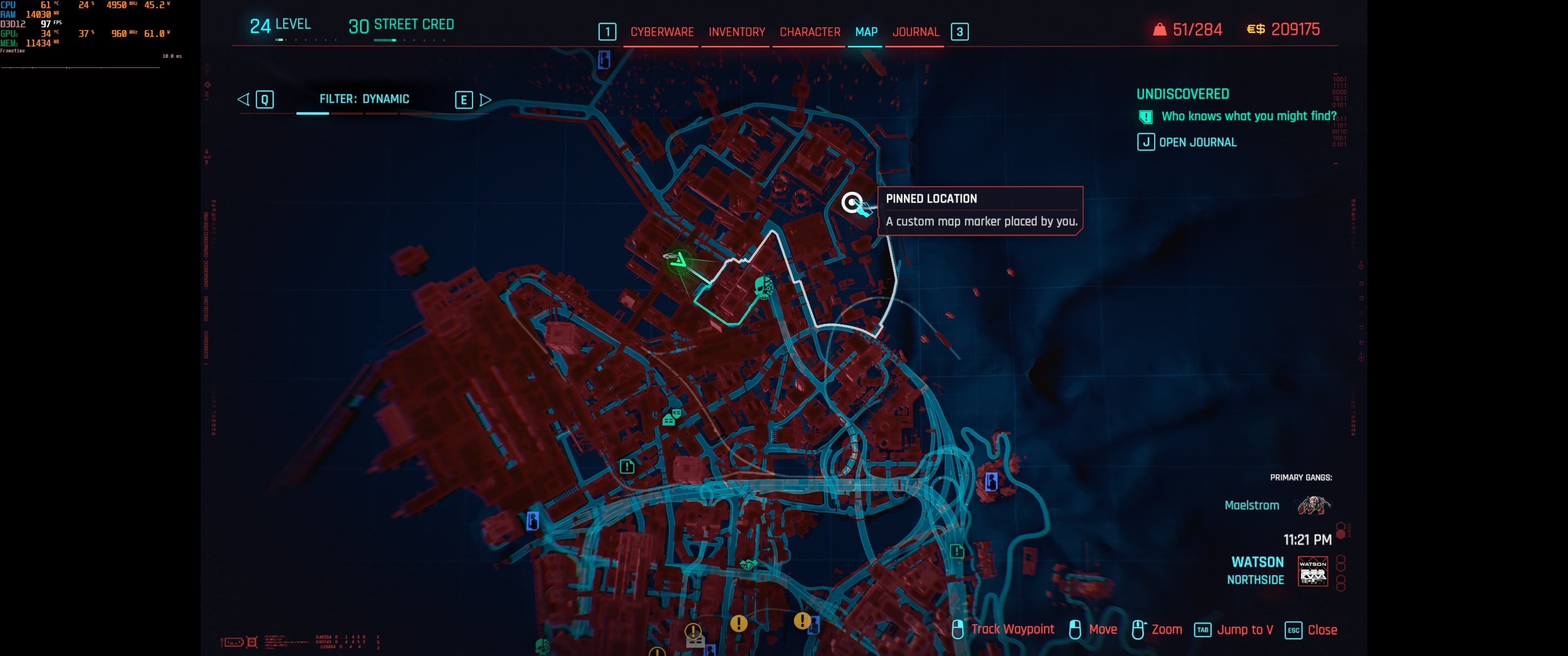Click the CPU label in performance overlay
1568x656 pixels.
click(8, 4)
